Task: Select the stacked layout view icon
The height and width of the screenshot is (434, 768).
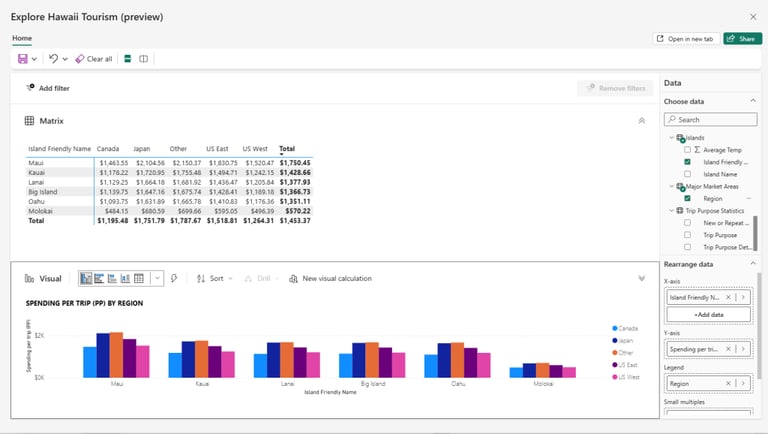Action: pos(127,59)
